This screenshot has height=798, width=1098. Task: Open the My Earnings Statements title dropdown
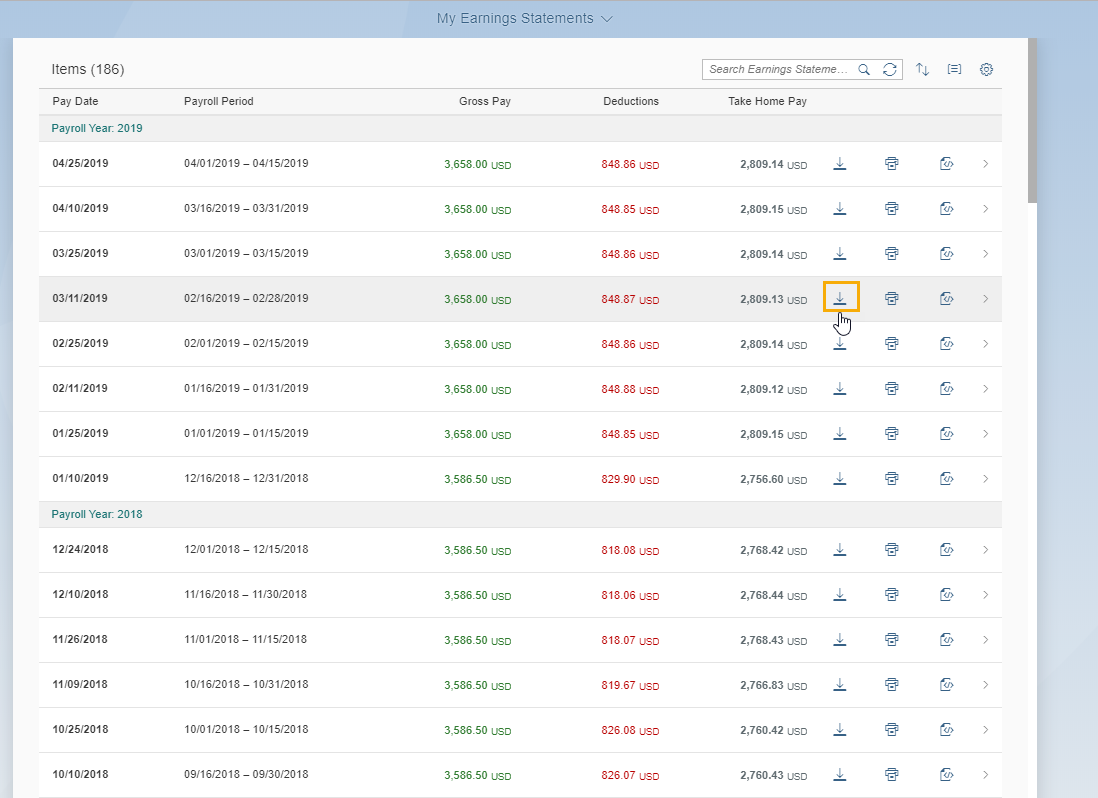point(524,18)
